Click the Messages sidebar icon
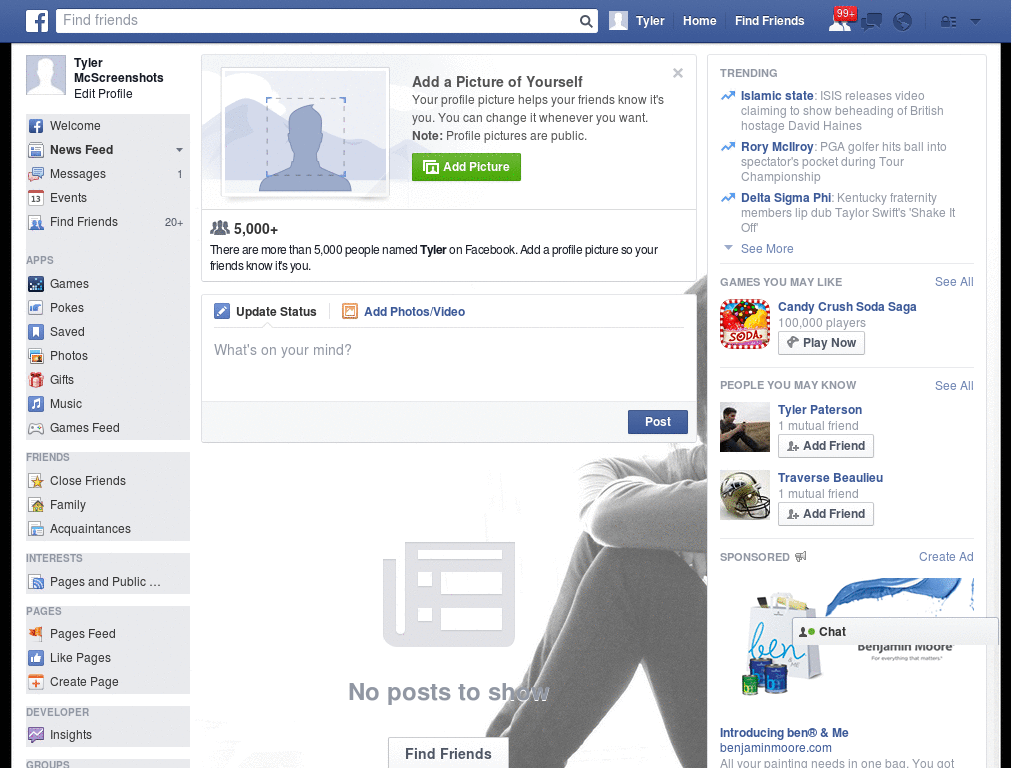Viewport: 1024px width, 768px height. [36, 174]
